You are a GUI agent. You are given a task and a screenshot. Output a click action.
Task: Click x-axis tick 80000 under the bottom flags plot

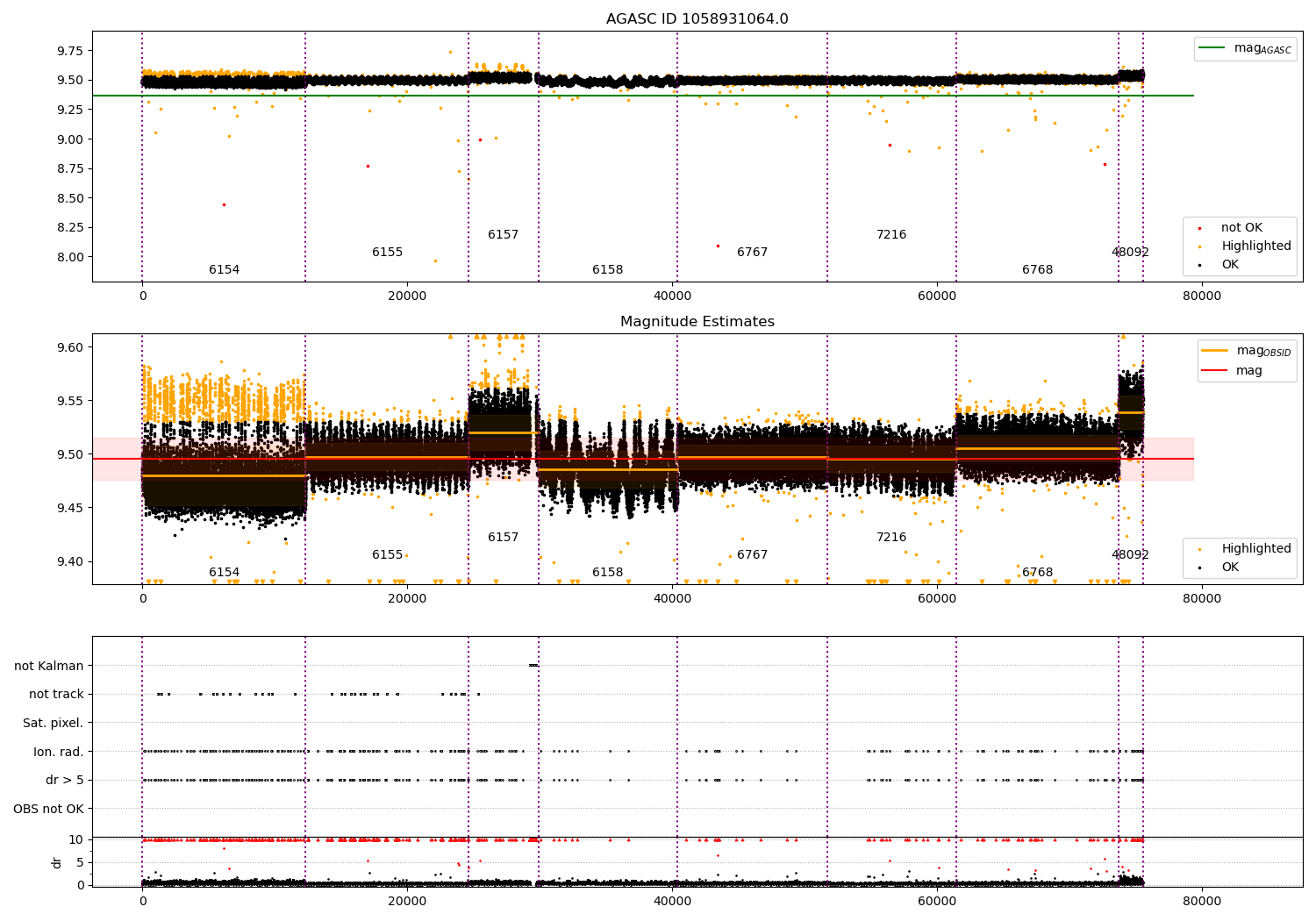(1202, 902)
